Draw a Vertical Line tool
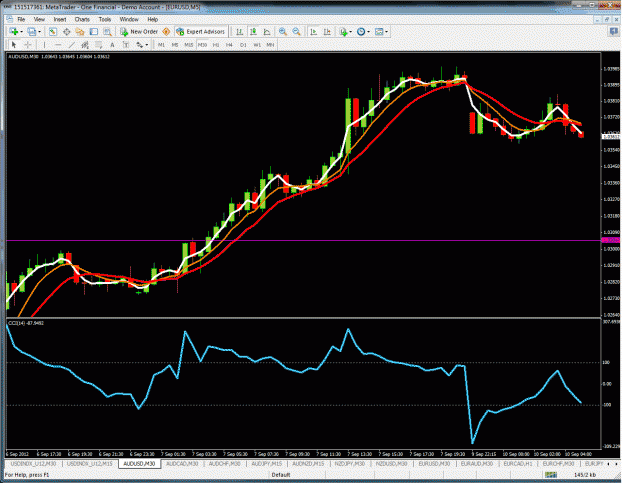 (x=44, y=45)
